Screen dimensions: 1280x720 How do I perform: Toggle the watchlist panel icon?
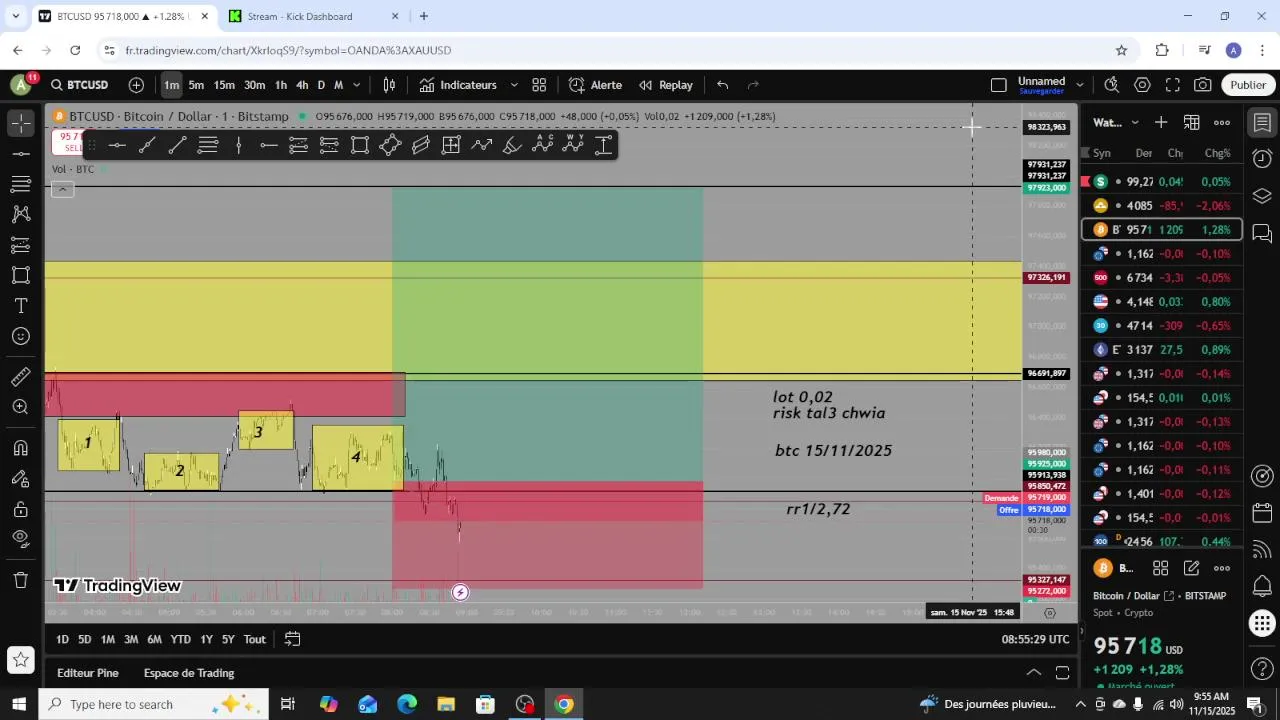1262,122
